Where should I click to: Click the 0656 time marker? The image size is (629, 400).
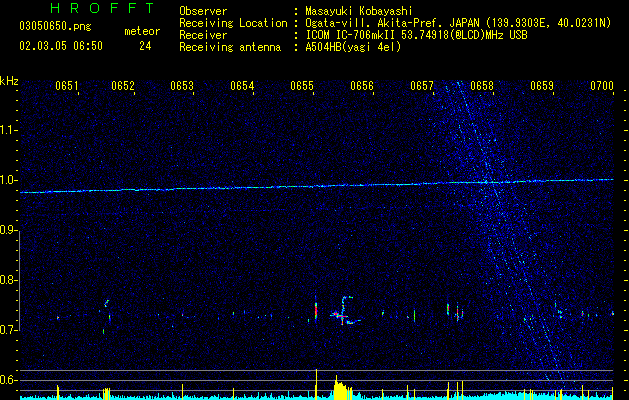point(362,86)
